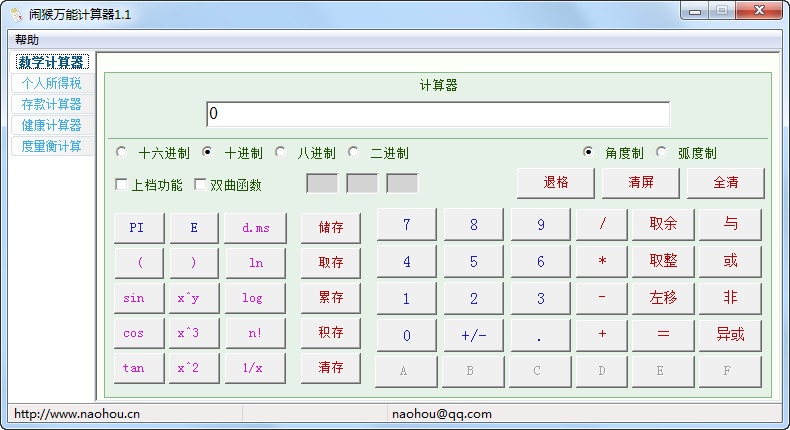
Task: Insert PI constant
Action: 139,228
